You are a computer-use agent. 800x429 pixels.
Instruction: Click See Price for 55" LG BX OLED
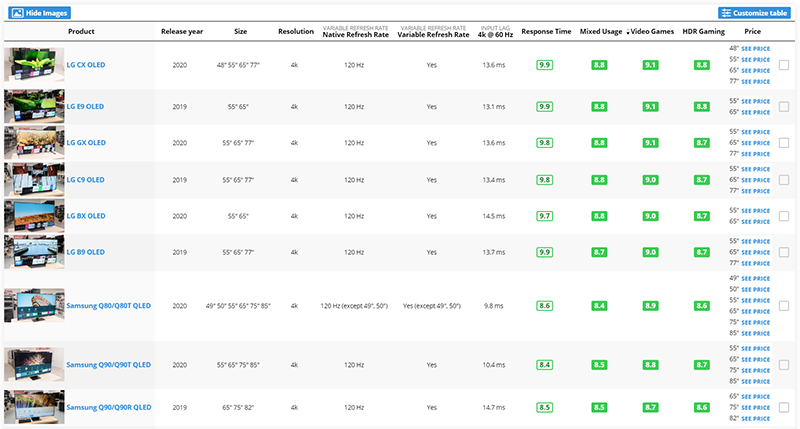(x=755, y=211)
